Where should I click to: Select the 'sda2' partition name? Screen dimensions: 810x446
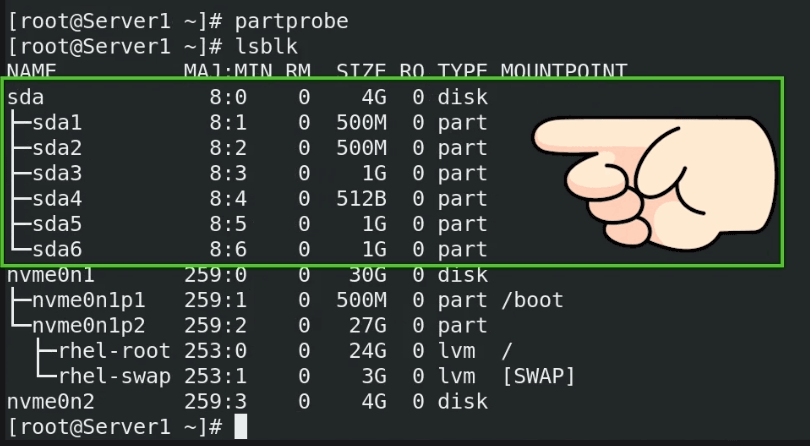(x=57, y=148)
